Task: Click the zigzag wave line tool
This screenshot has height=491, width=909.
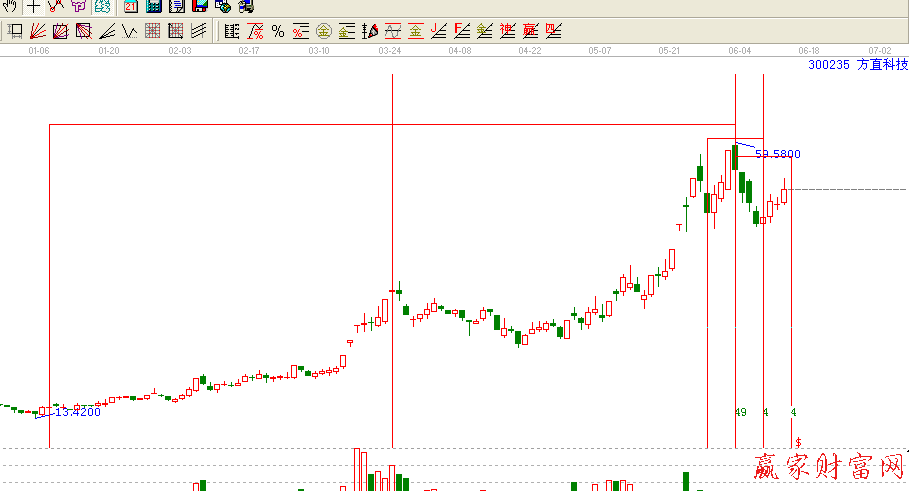Action: click(x=129, y=31)
